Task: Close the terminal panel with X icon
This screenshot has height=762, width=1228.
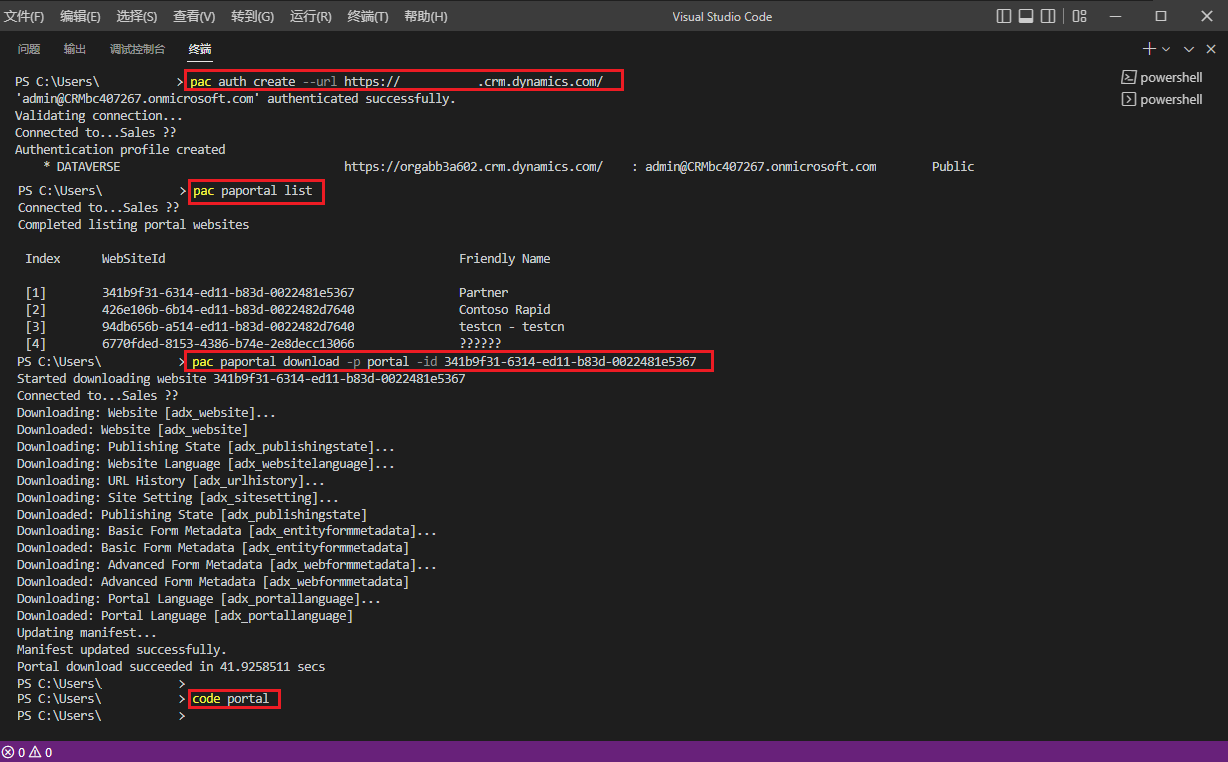Action: [1211, 49]
